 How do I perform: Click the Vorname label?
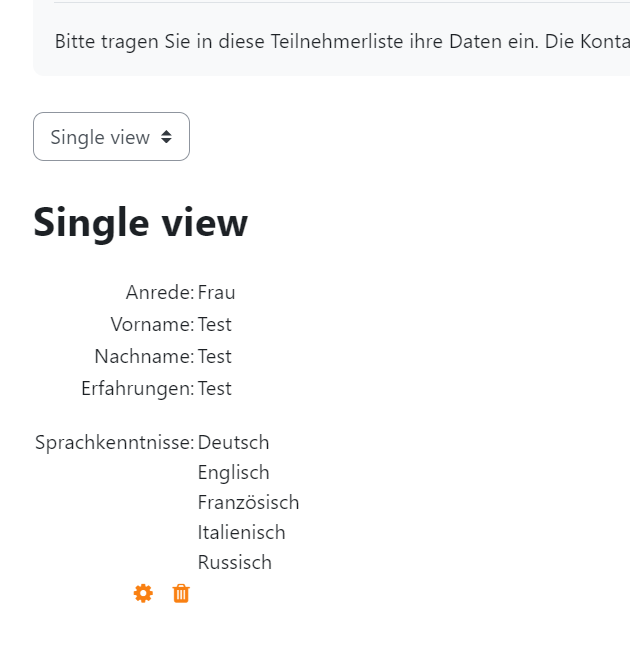point(152,324)
